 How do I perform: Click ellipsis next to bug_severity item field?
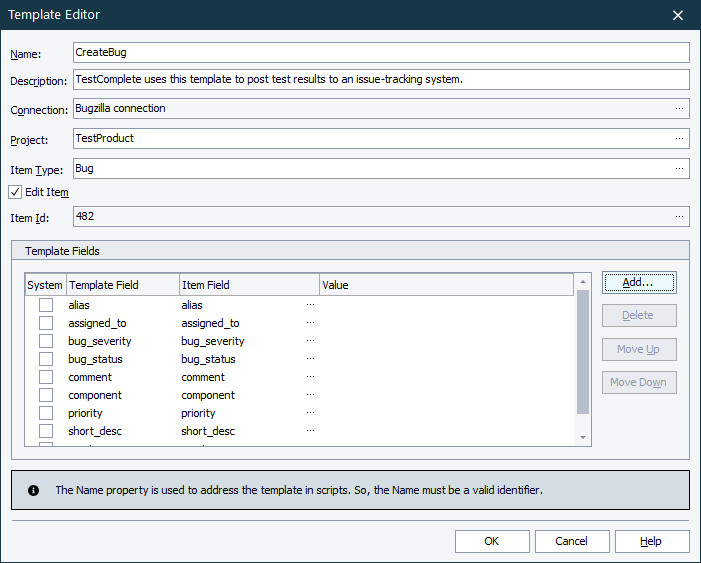(310, 341)
